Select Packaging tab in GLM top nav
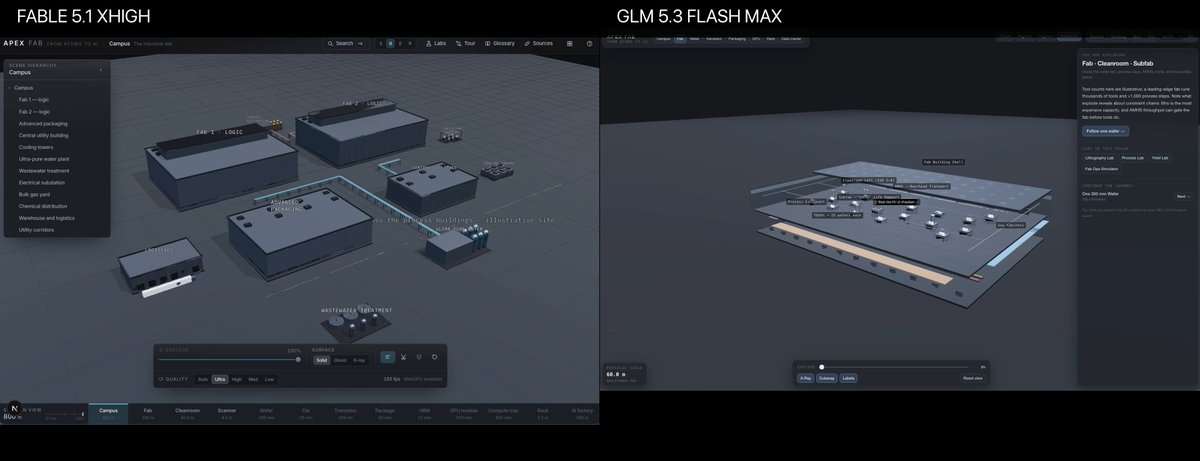 click(737, 39)
